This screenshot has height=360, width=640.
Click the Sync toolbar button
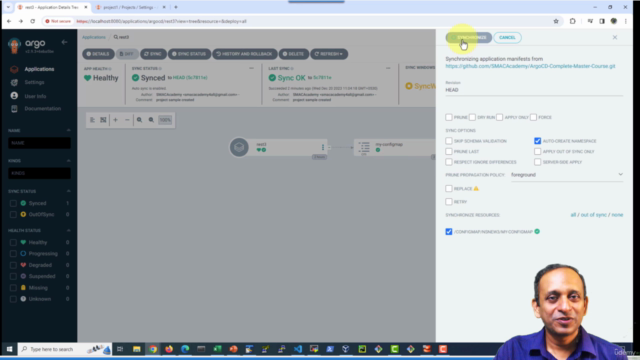(153, 54)
